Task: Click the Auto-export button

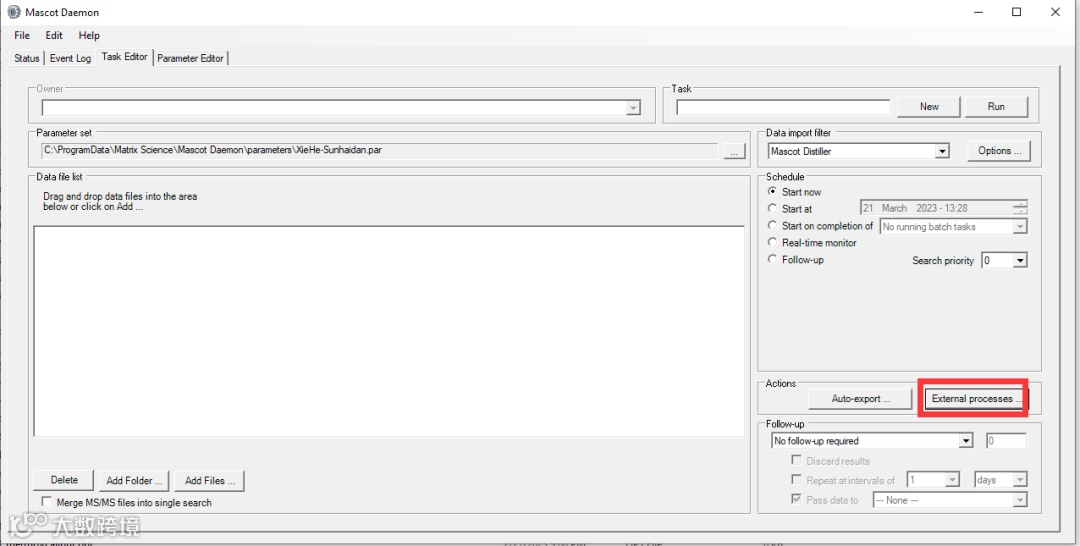Action: (x=860, y=399)
